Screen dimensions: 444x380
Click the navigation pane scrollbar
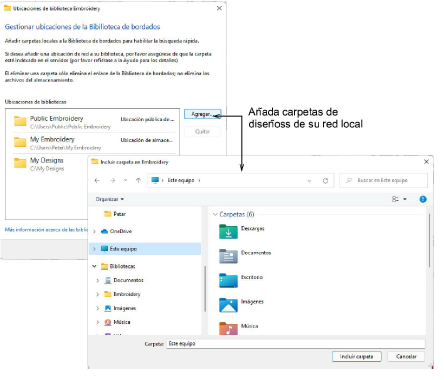[205, 289]
